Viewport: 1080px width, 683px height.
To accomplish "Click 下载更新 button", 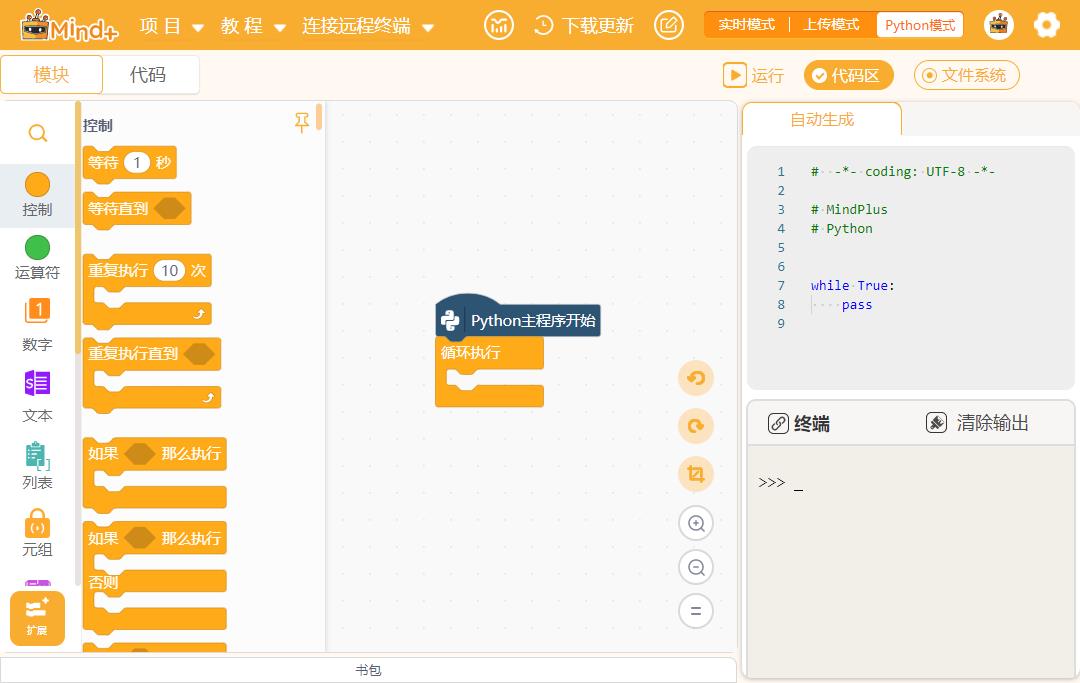I will click(583, 25).
